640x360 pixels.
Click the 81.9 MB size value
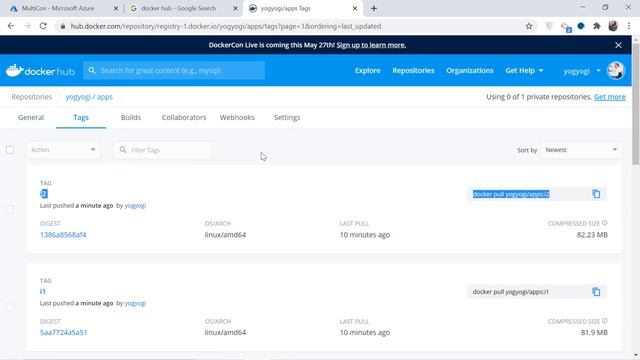click(594, 333)
